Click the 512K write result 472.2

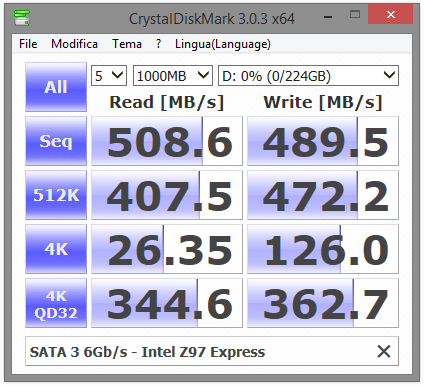pyautogui.click(x=323, y=195)
